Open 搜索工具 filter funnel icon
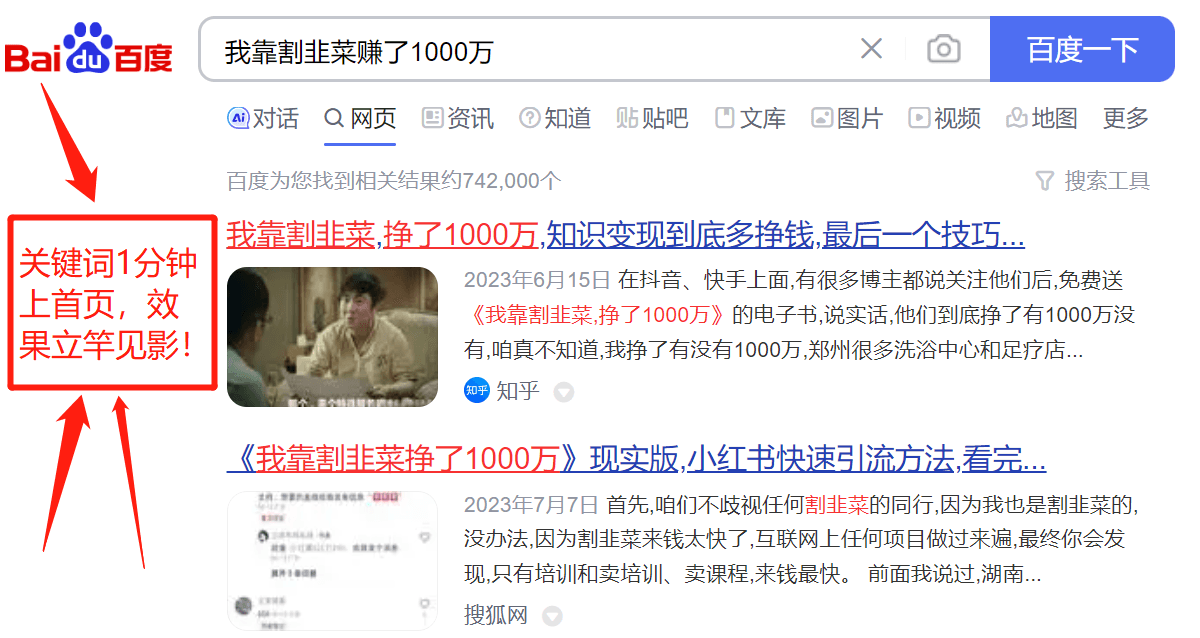 [x=1045, y=180]
